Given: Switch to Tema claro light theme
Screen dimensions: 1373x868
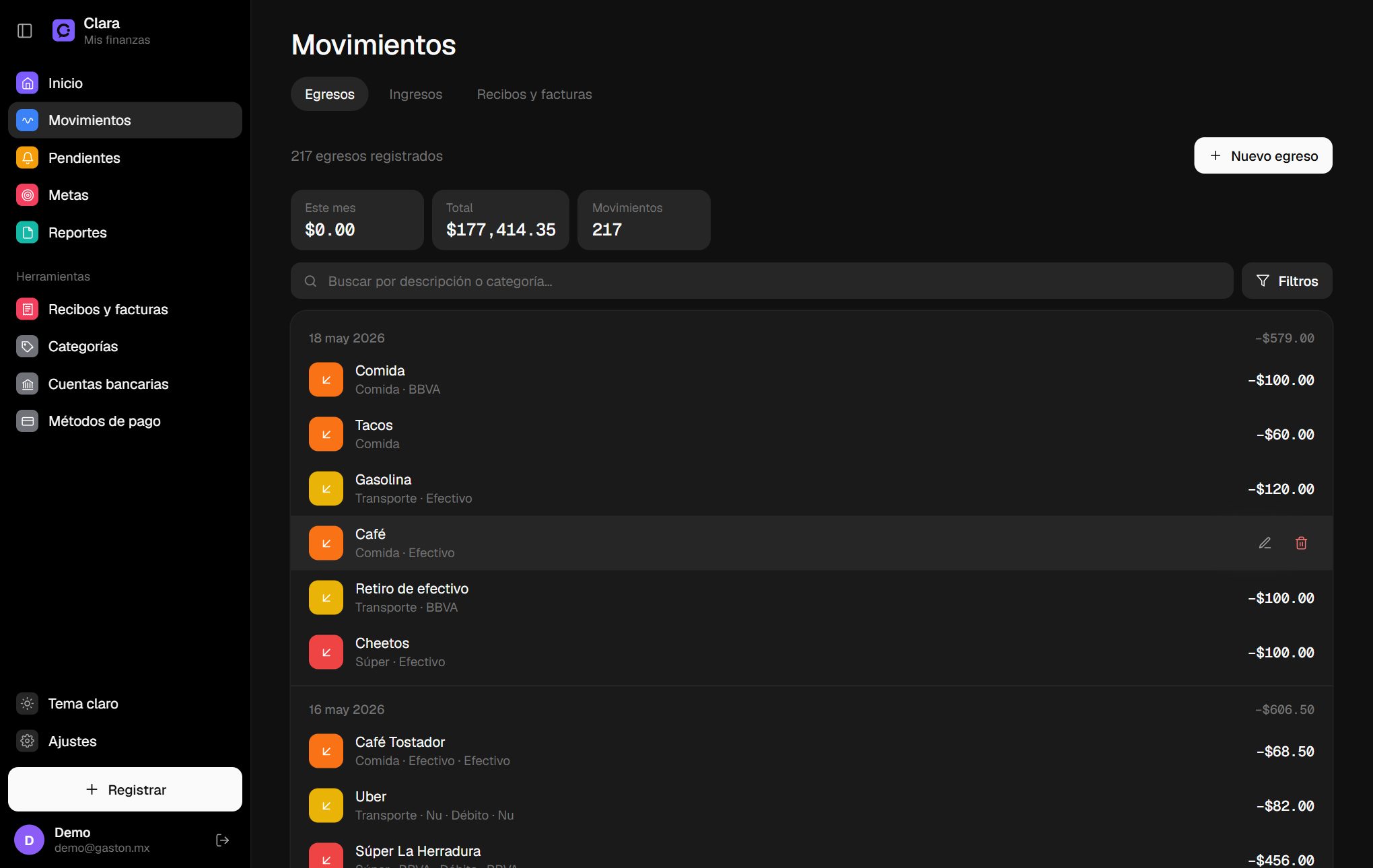Looking at the screenshot, I should pyautogui.click(x=125, y=704).
